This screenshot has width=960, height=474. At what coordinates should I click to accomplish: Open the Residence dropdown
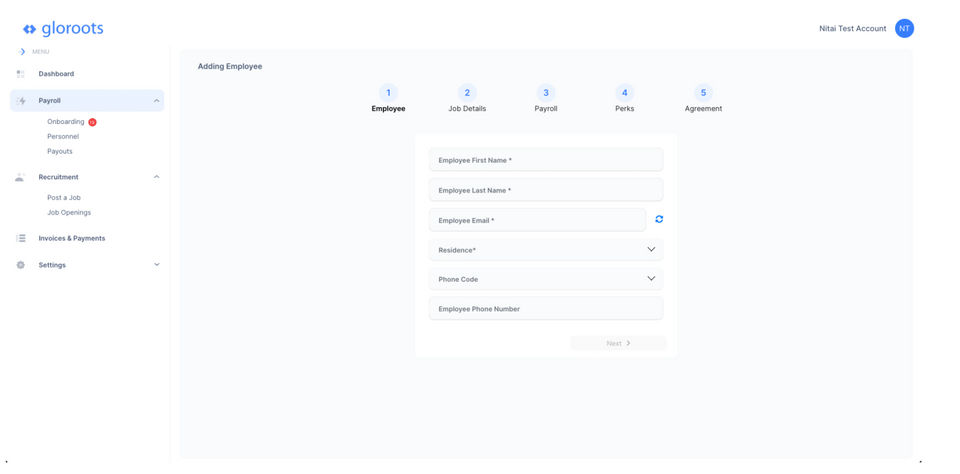point(545,250)
